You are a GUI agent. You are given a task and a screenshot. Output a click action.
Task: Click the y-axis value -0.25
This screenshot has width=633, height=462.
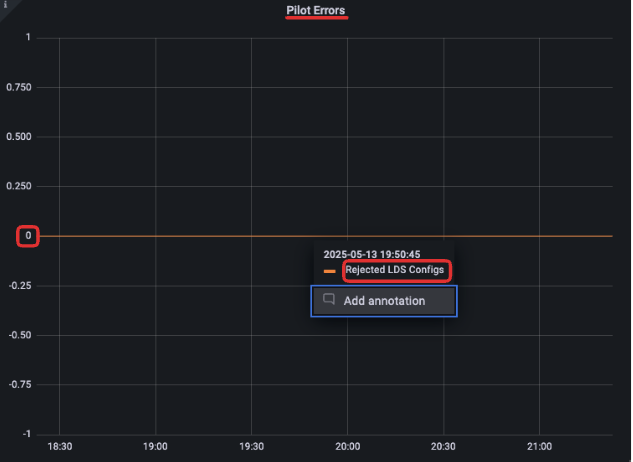pos(20,286)
